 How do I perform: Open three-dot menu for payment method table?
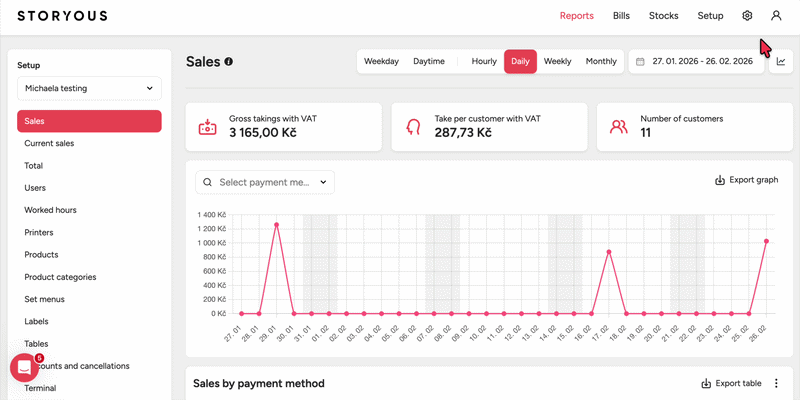[x=776, y=383]
